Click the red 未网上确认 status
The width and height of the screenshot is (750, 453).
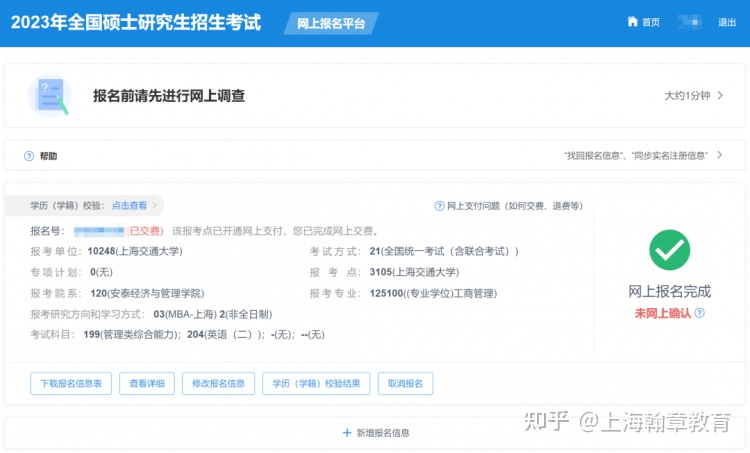[663, 313]
